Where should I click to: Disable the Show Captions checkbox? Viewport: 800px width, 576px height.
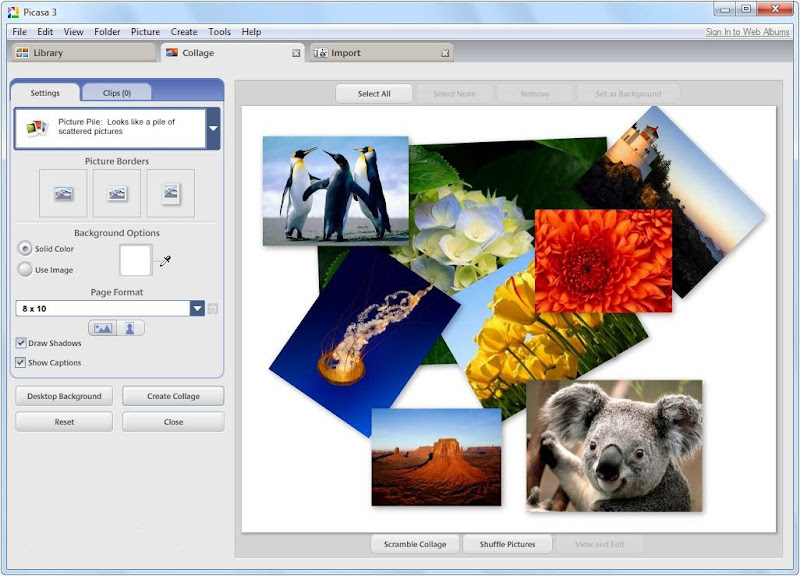pos(21,362)
